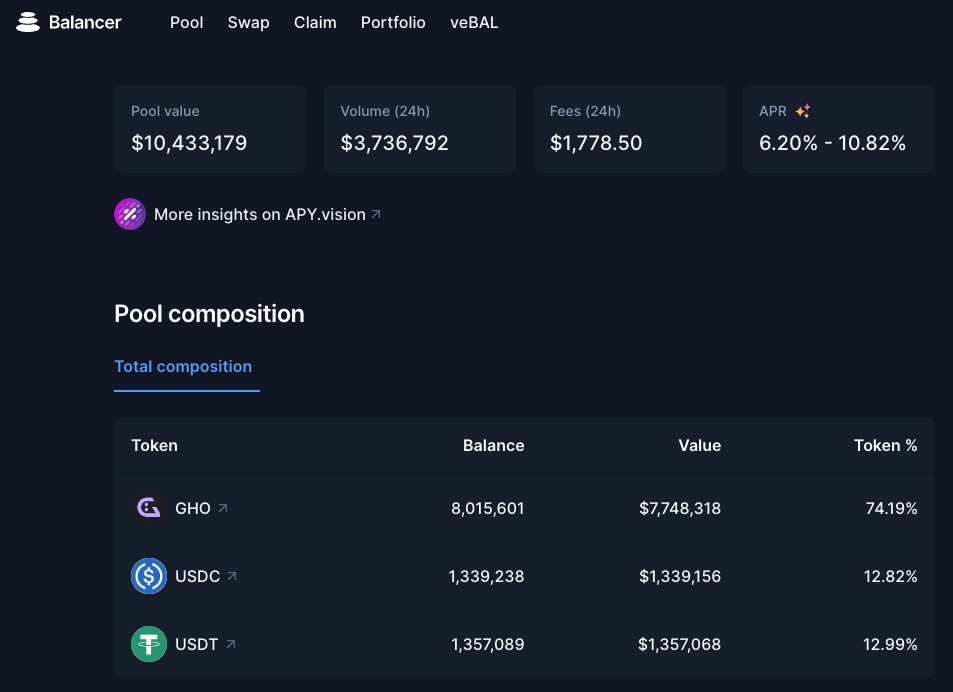Open the external link arrow beside GHO
The image size is (953, 692).
(223, 508)
